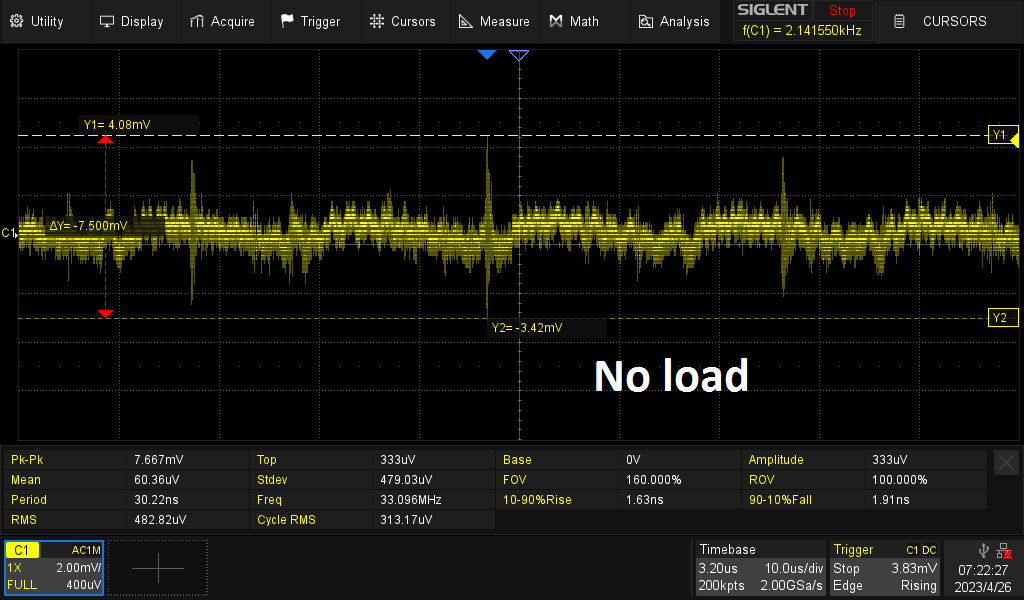Select the Y1 cursor tag
Screen dimensions: 1024x600
1000,134
